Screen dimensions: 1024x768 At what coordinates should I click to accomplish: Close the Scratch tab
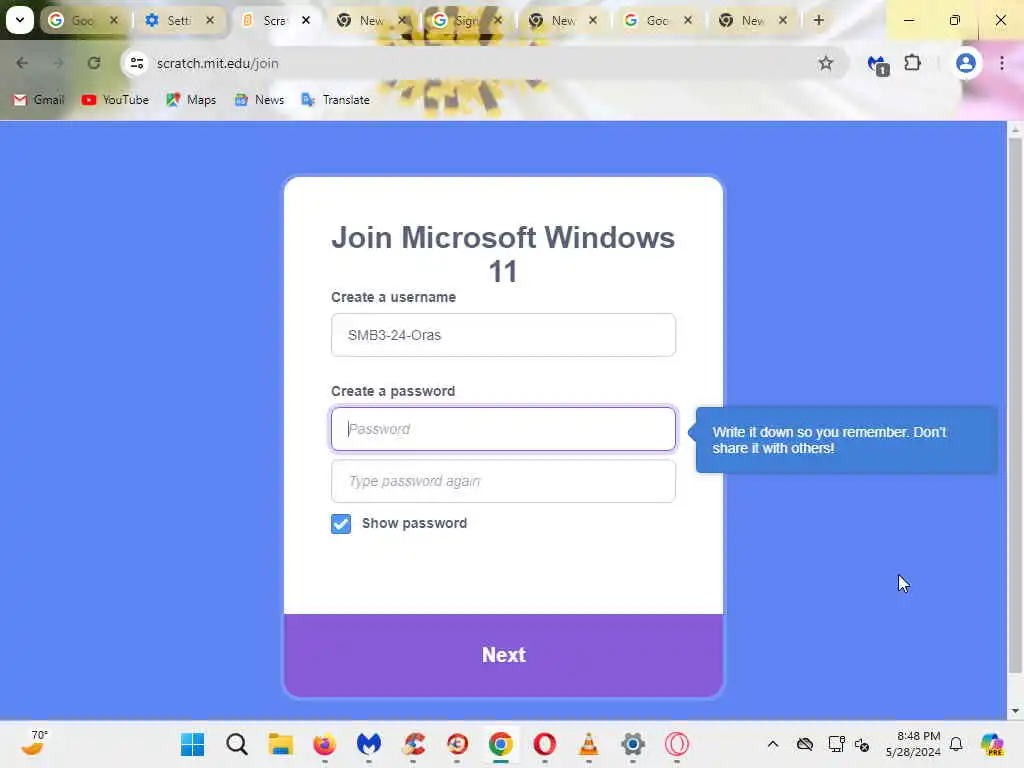(x=306, y=20)
